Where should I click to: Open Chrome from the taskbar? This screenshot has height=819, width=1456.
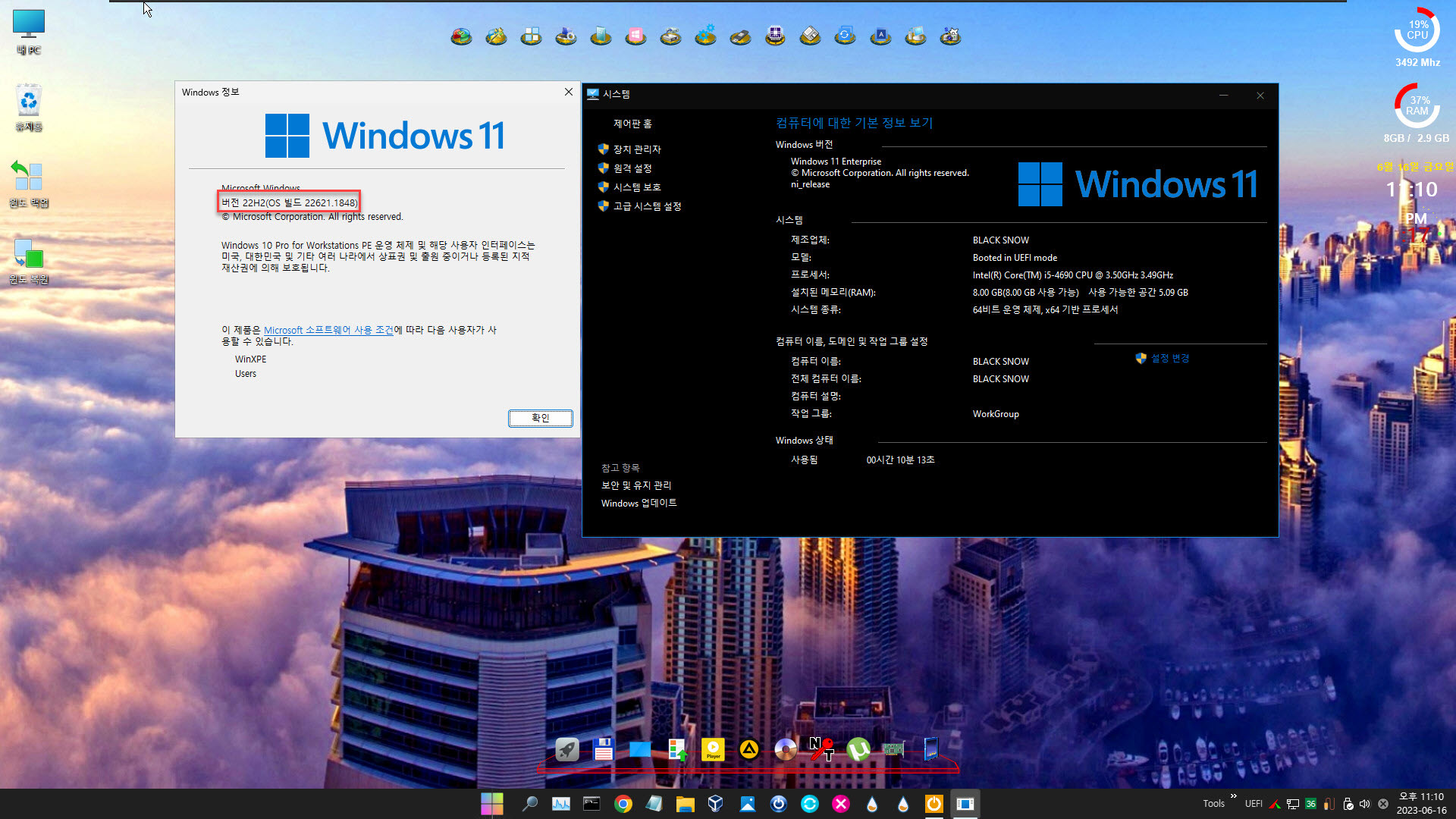pyautogui.click(x=623, y=804)
